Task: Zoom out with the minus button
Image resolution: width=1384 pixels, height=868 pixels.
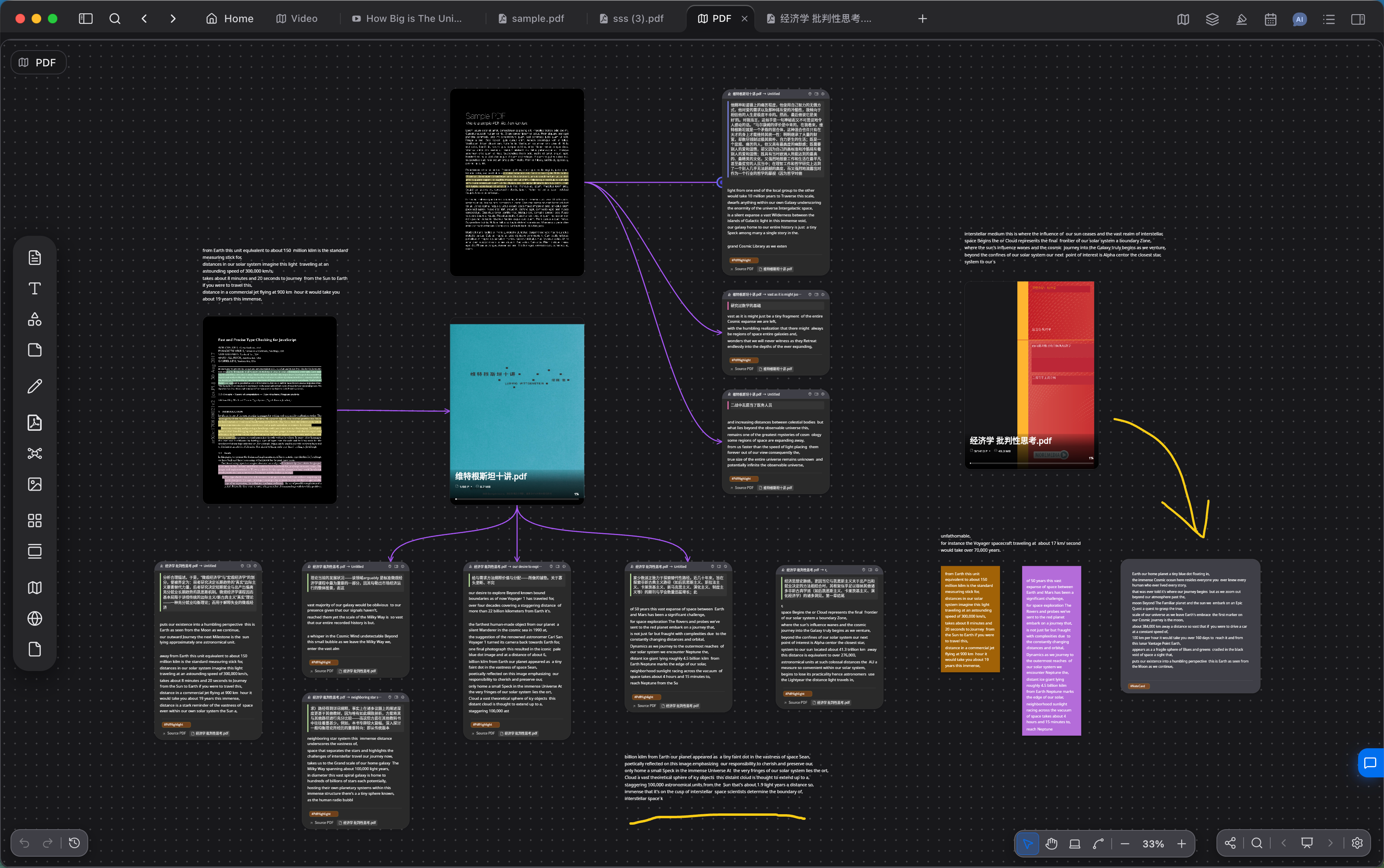Action: click(1125, 843)
